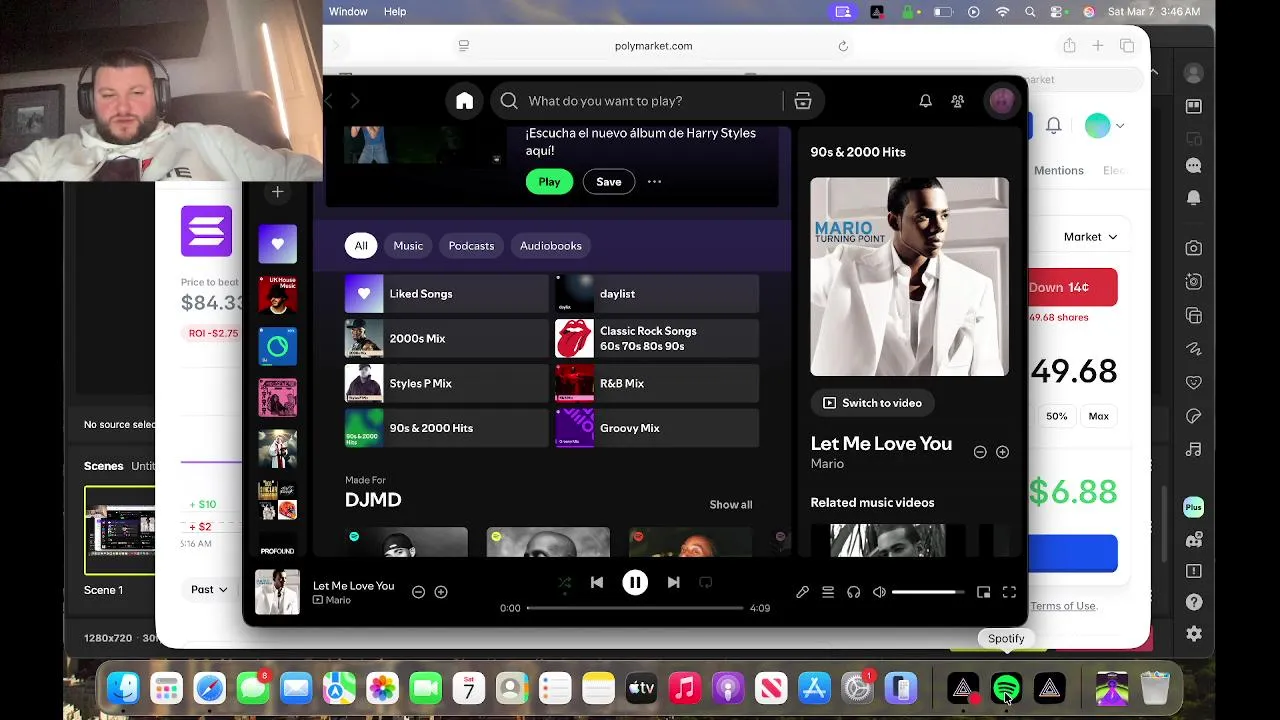The image size is (1280, 720).
Task: Select the Podcasts filter chip
Action: click(471, 246)
